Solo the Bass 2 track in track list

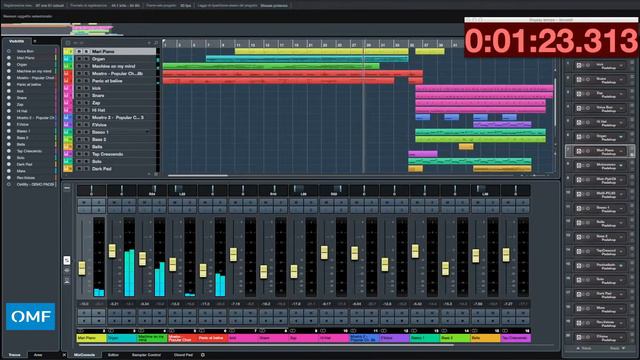(86, 139)
